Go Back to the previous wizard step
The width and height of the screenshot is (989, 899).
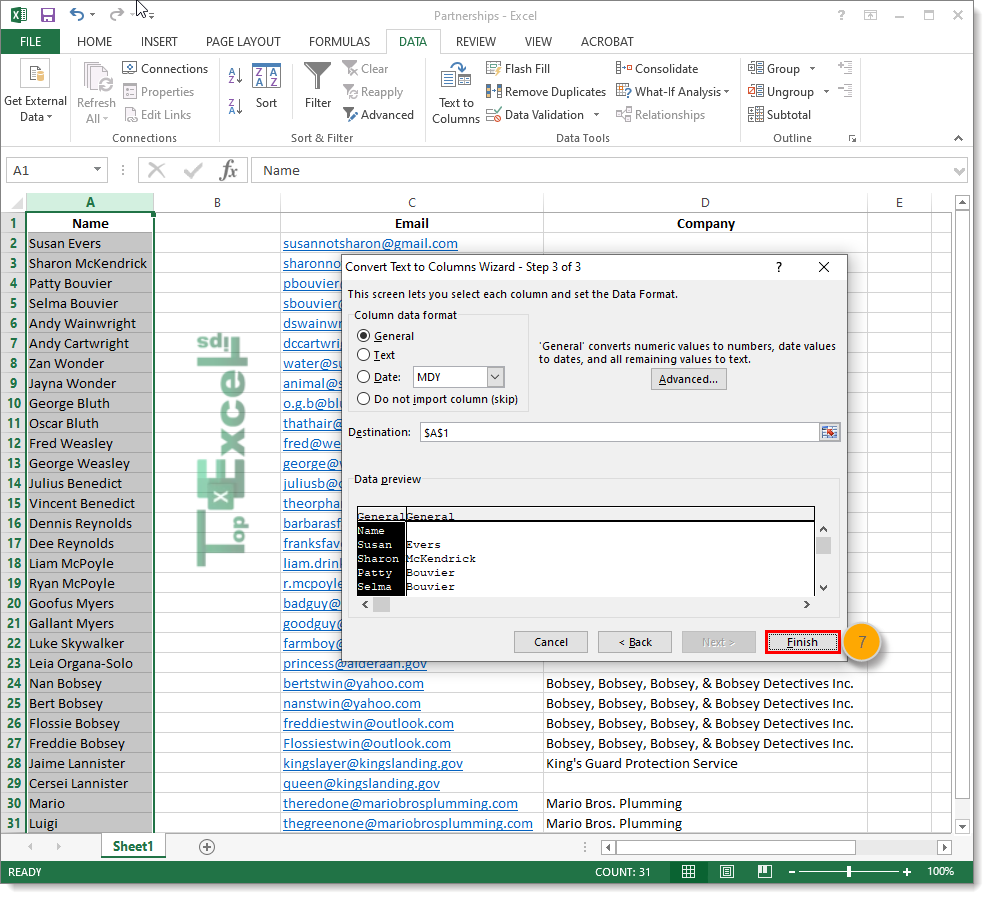tap(635, 642)
